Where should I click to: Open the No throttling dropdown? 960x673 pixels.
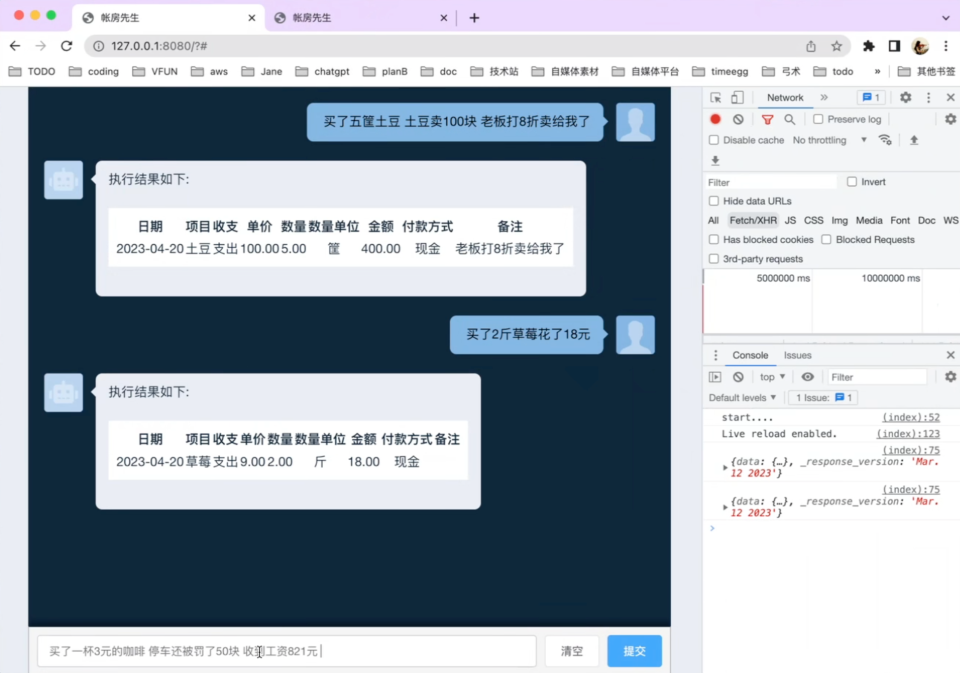pos(829,140)
